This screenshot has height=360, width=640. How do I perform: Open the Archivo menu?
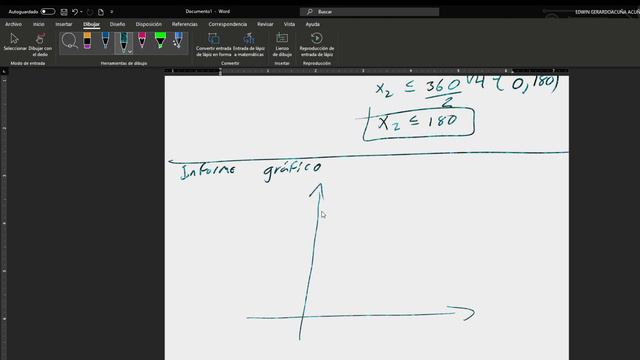[13, 24]
